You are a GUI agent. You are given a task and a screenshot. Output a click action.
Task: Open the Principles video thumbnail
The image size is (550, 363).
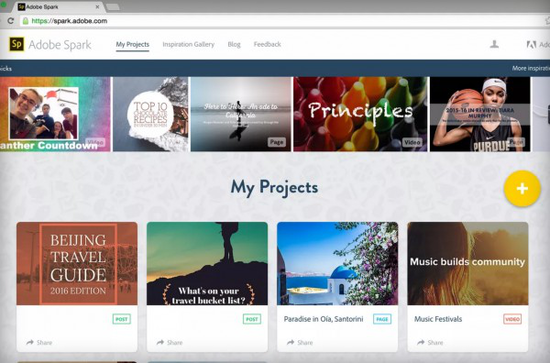click(360, 114)
